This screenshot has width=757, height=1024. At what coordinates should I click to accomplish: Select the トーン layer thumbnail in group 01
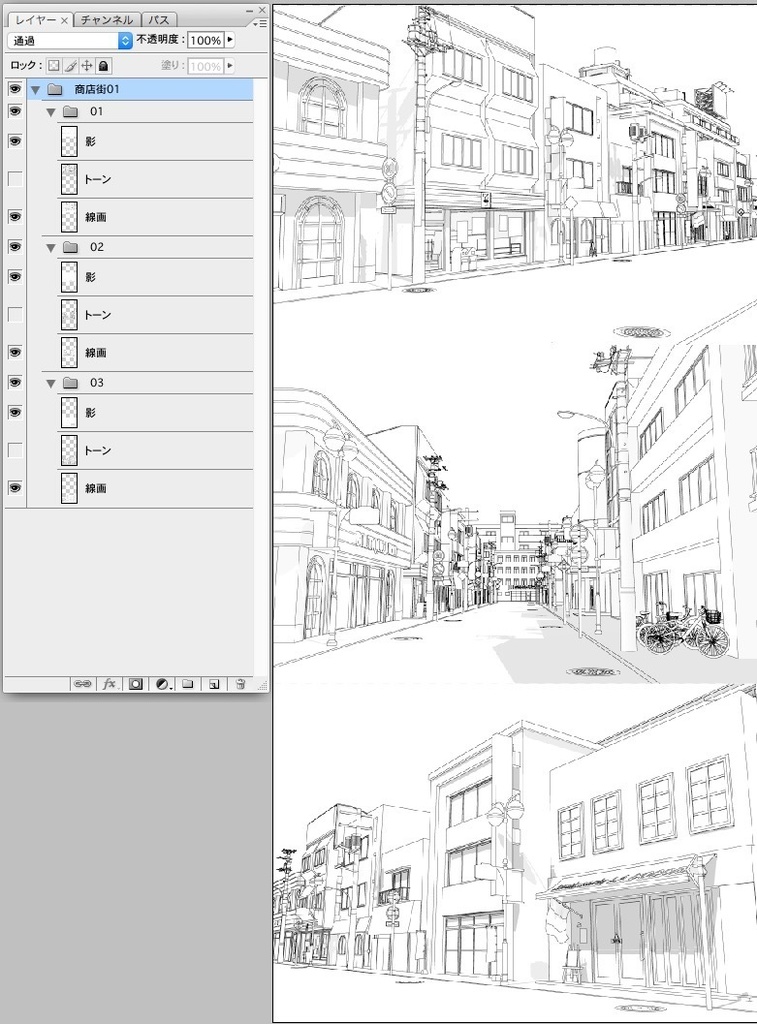click(69, 180)
